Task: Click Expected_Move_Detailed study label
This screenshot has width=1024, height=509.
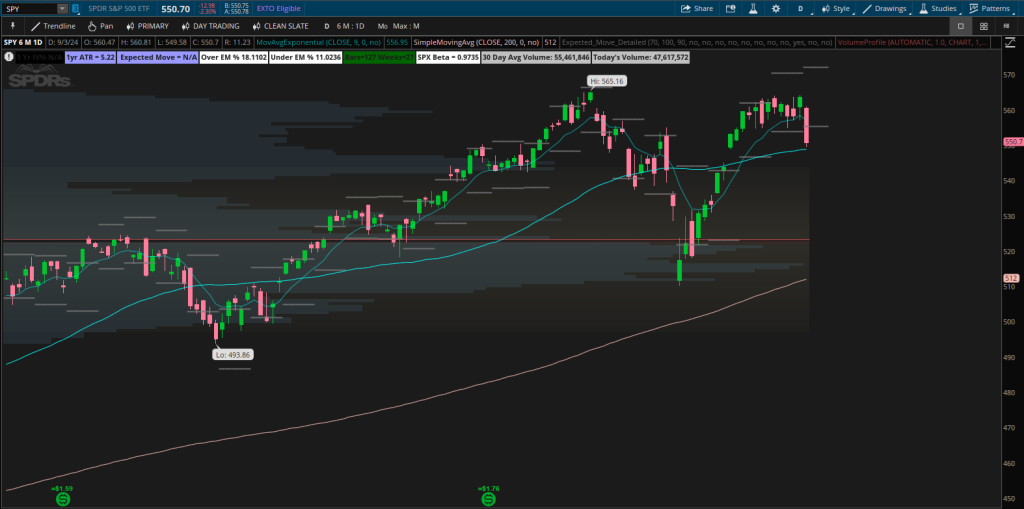Action: [x=697, y=42]
